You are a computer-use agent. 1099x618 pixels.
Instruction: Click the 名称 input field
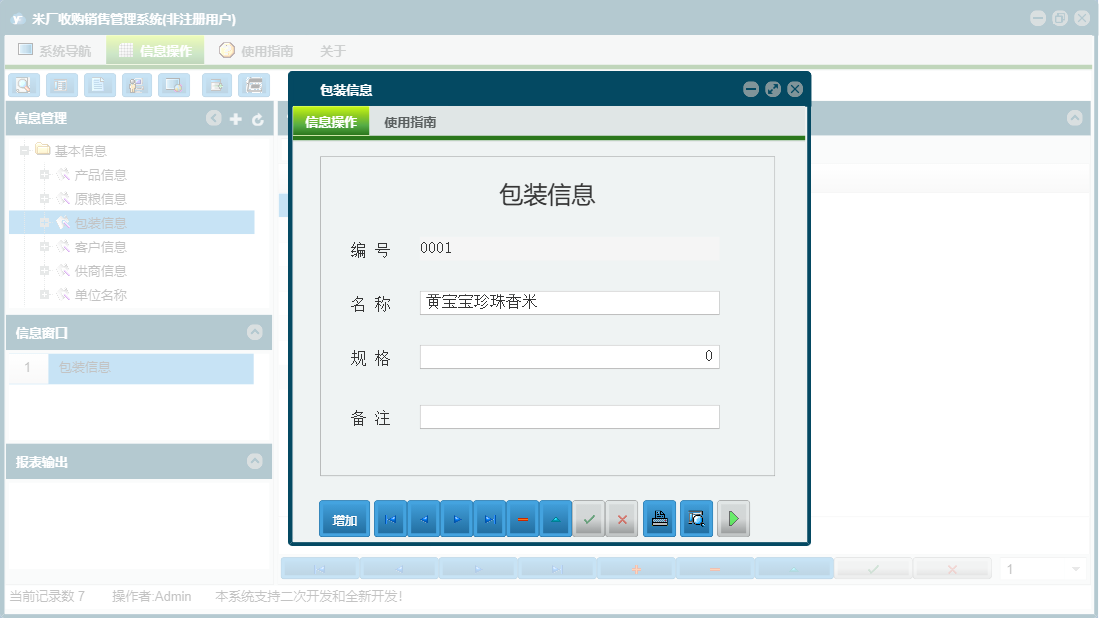[569, 303]
